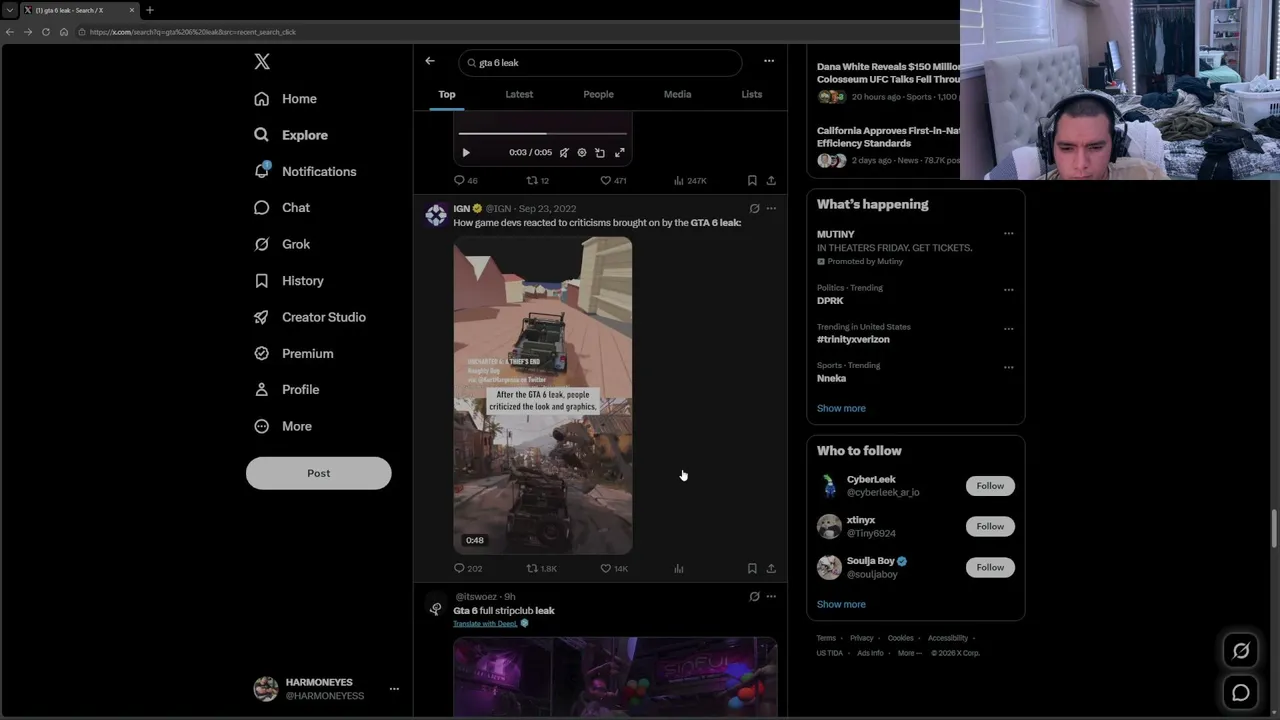1280x720 pixels.
Task: Open floating chat messages button
Action: pyautogui.click(x=1241, y=692)
